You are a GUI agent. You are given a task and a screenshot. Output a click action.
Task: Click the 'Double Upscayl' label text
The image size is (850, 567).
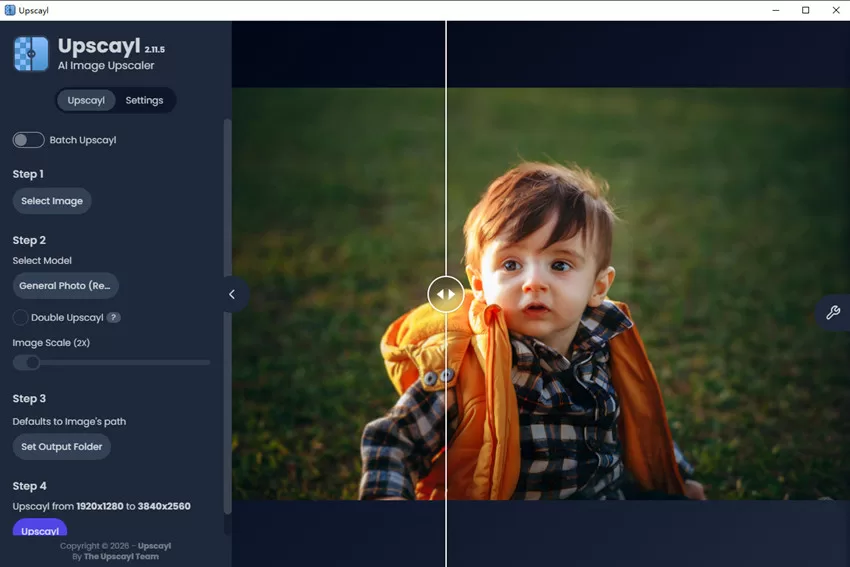[x=67, y=318]
